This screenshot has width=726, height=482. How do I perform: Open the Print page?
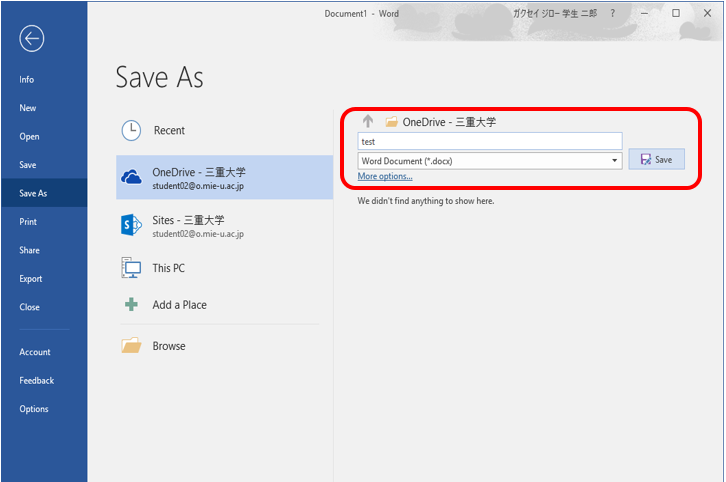click(x=28, y=222)
